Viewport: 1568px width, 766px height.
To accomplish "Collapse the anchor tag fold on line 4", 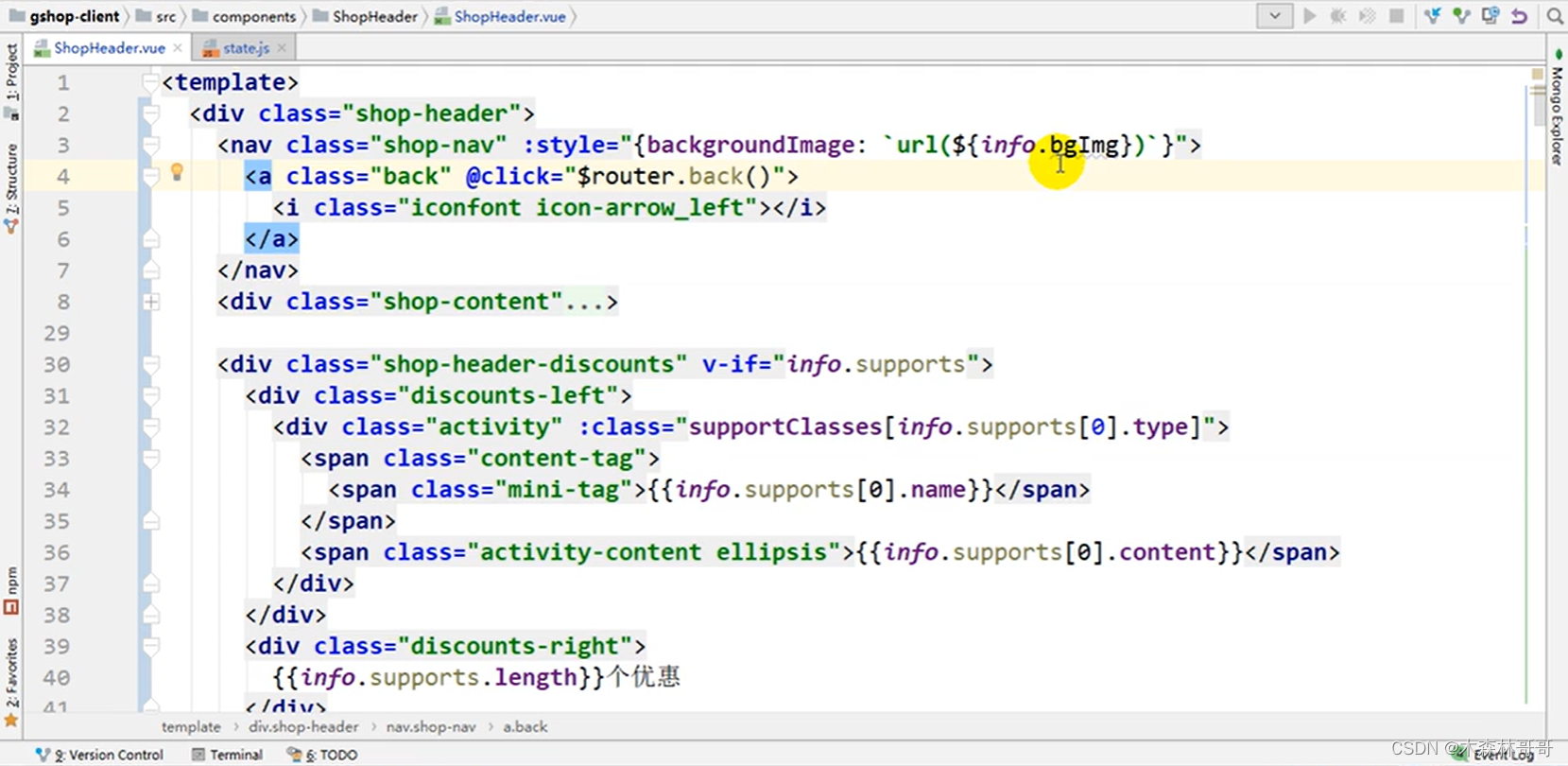I will (150, 177).
